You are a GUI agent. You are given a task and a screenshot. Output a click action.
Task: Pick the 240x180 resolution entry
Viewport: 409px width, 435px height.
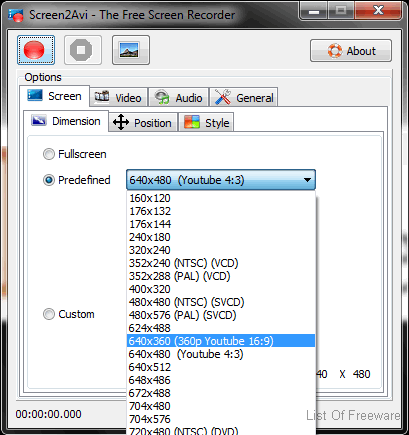221,237
